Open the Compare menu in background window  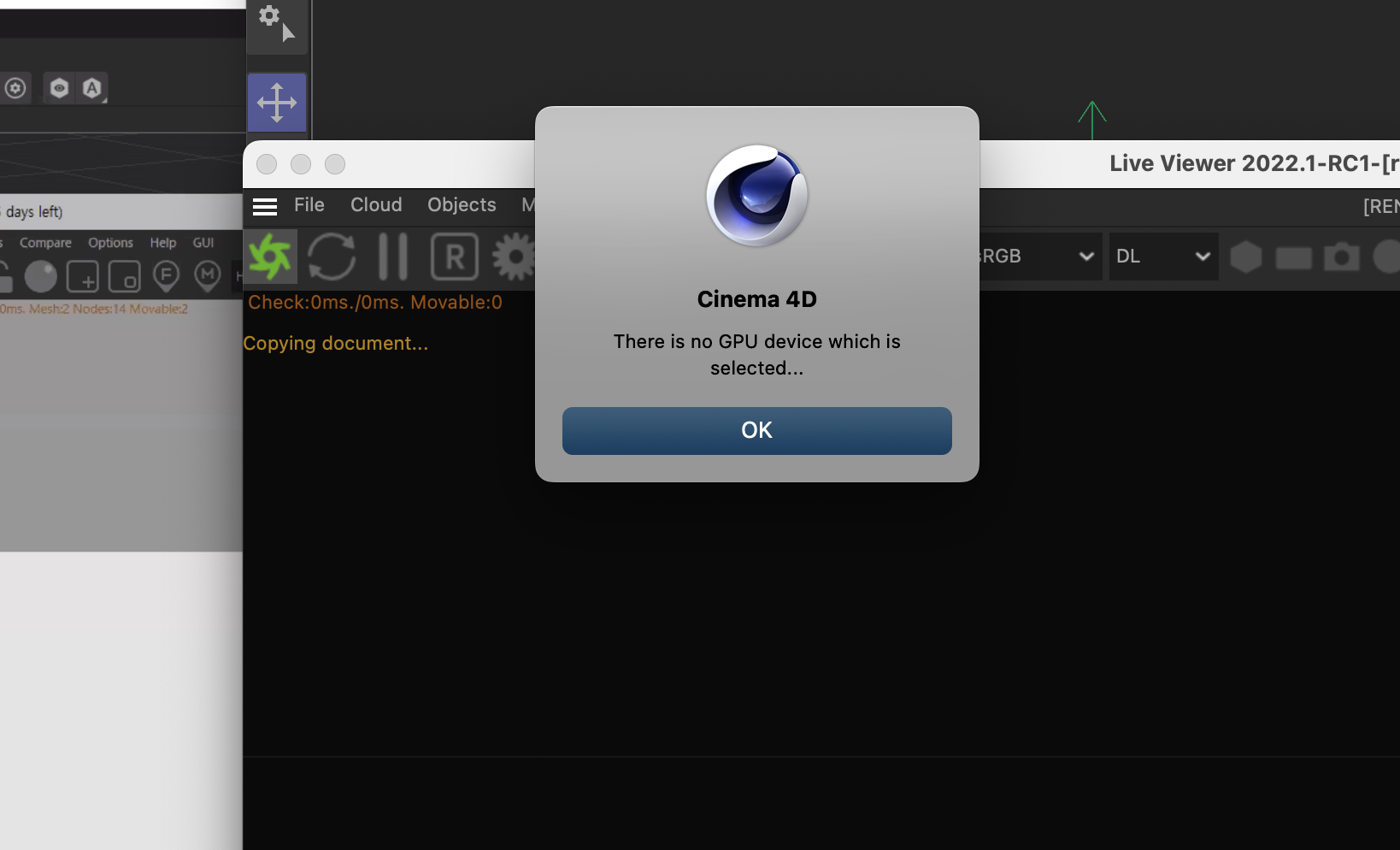pos(45,243)
